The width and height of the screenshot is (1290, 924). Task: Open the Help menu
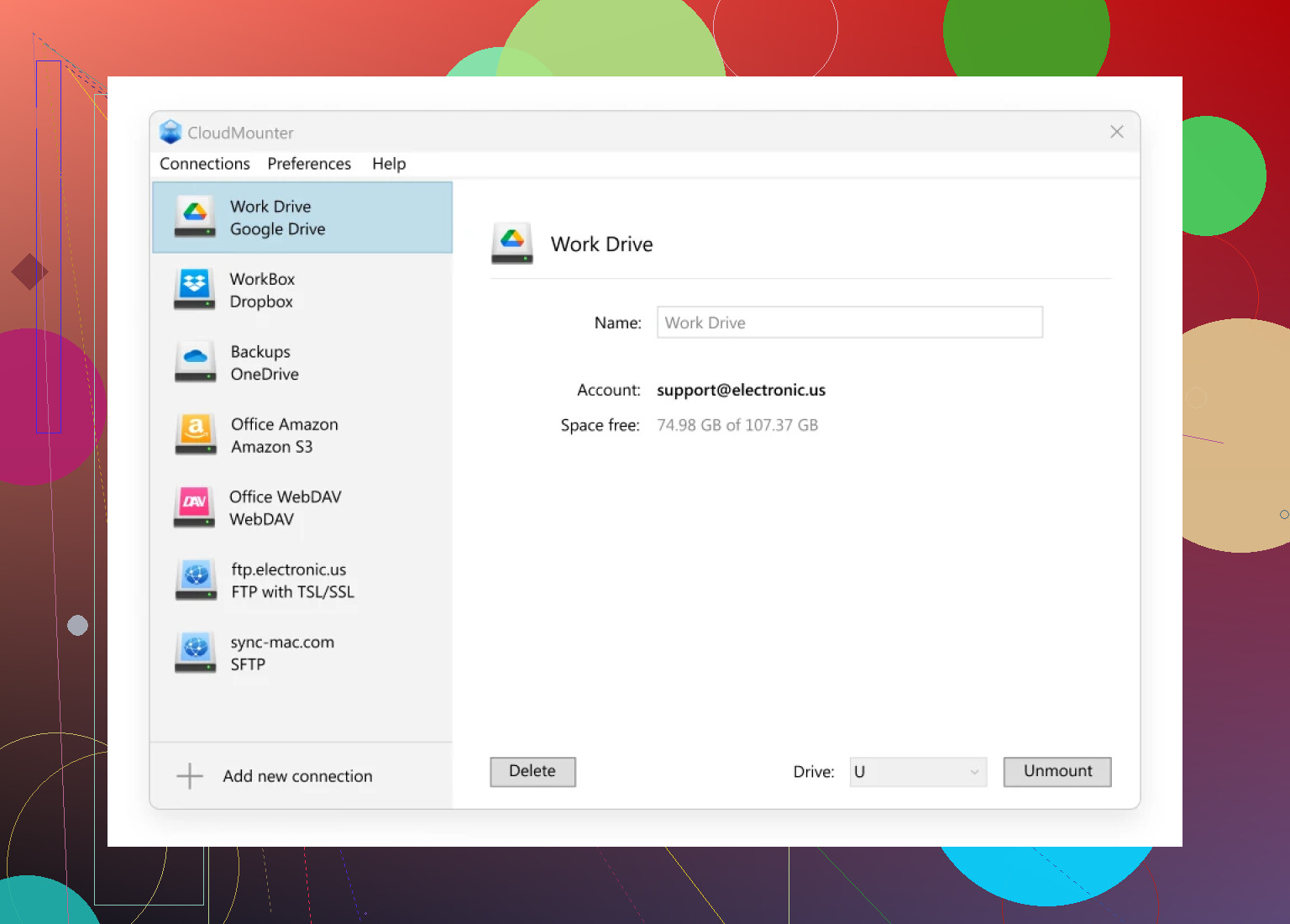coord(389,164)
